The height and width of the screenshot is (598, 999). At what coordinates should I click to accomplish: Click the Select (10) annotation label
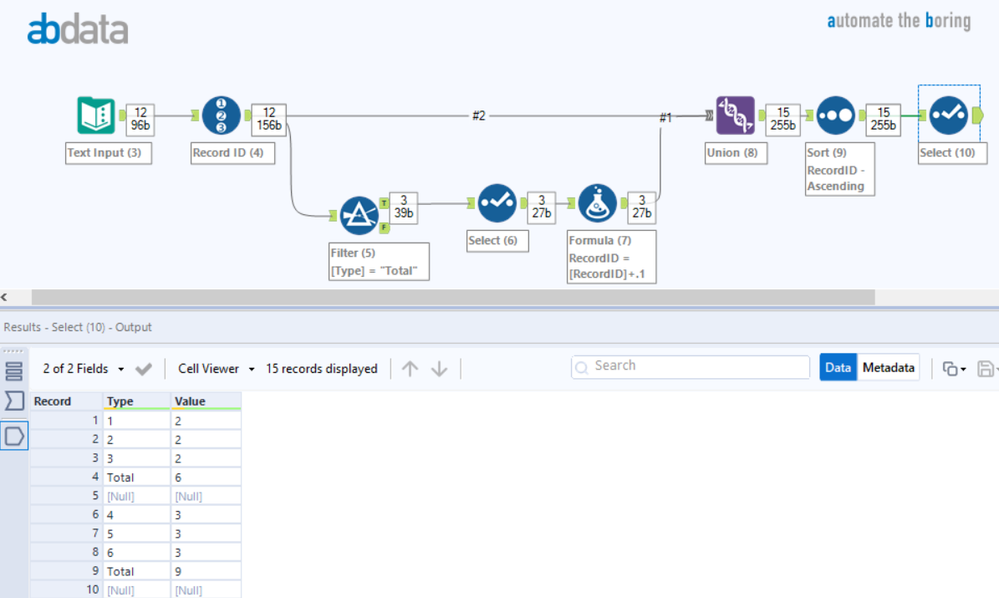952,153
